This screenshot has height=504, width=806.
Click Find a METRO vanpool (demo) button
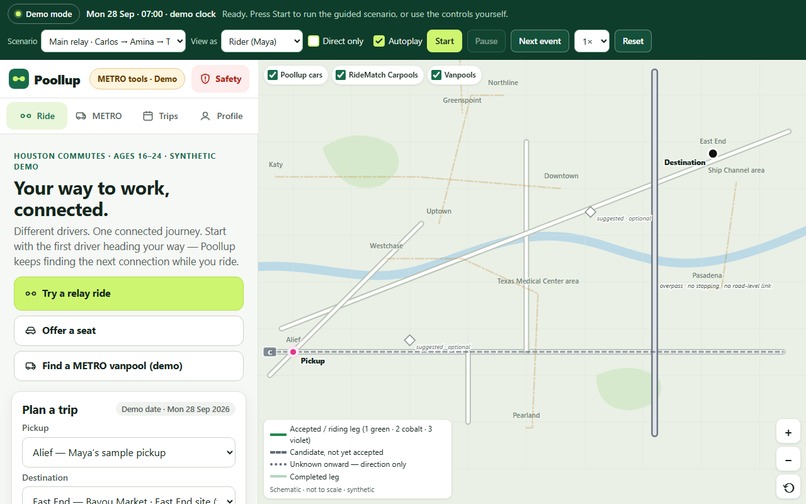129,366
